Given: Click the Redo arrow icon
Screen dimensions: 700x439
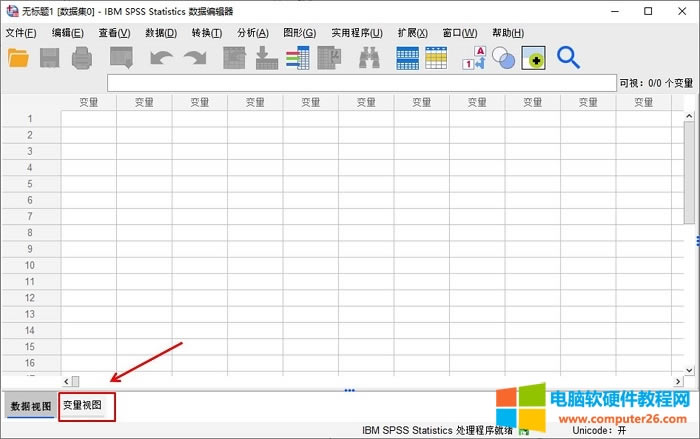Looking at the screenshot, I should 194,58.
